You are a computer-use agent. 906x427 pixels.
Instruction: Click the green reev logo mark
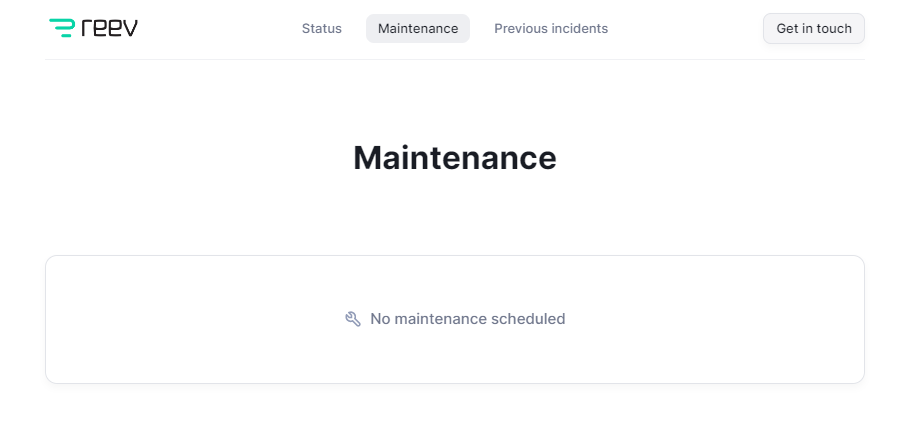pyautogui.click(x=62, y=28)
